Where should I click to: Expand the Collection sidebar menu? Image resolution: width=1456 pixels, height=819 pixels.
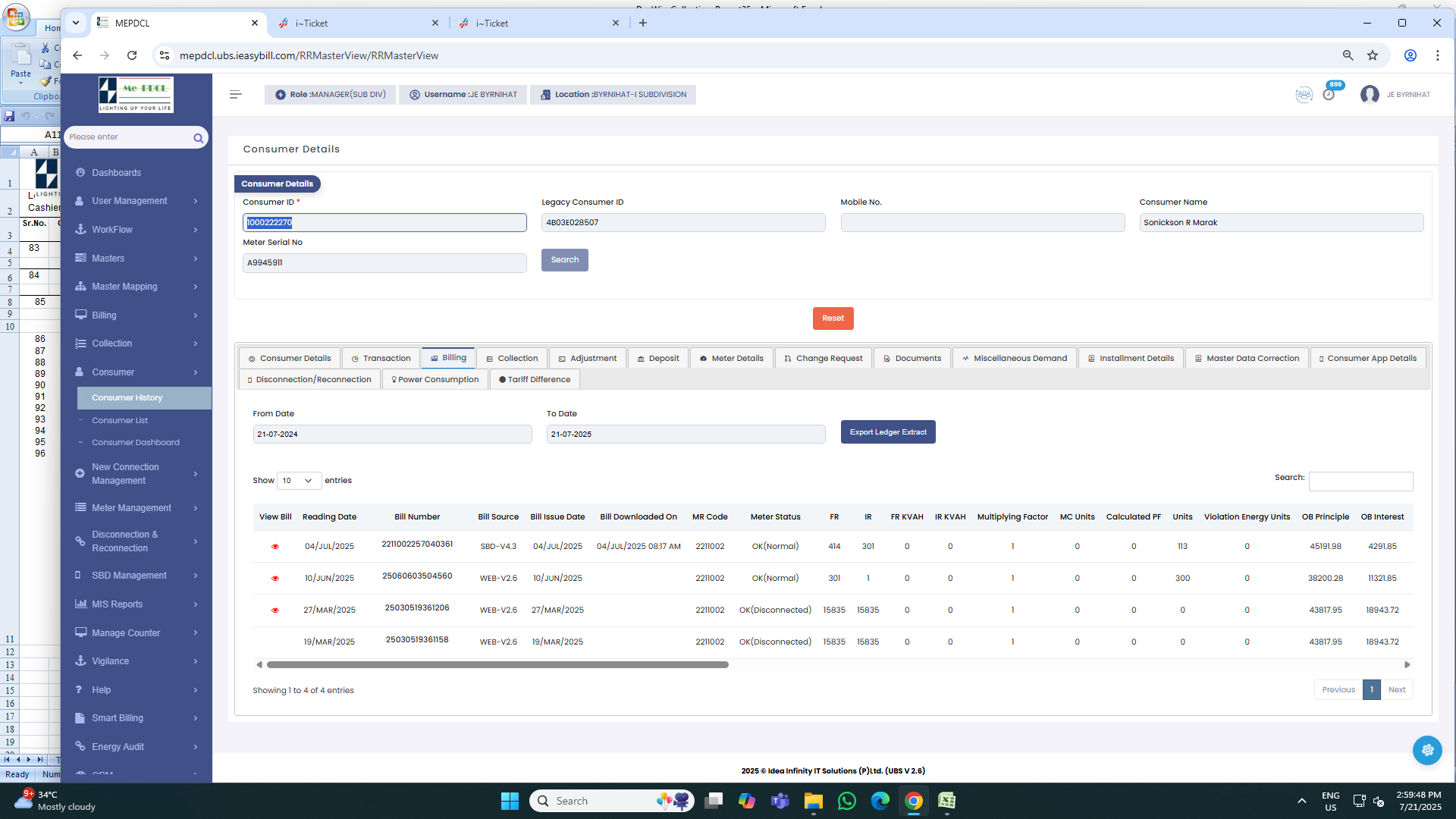click(x=136, y=344)
